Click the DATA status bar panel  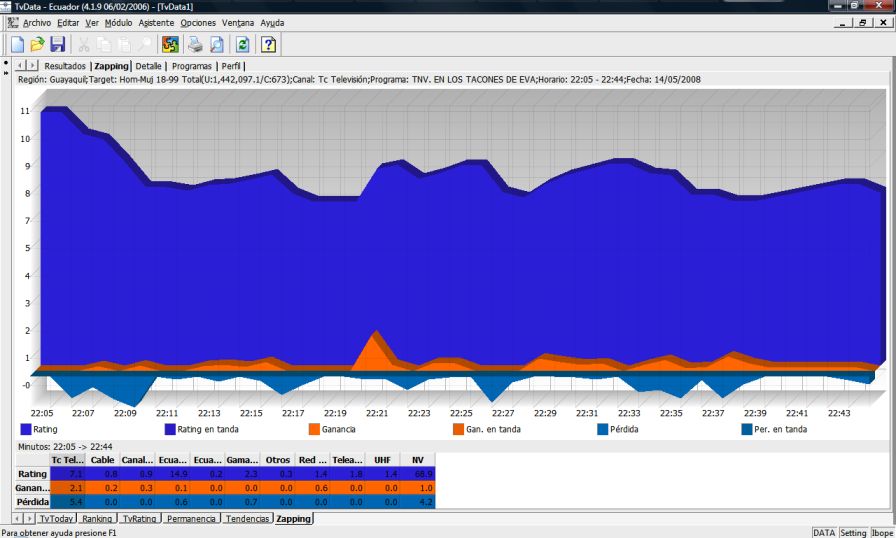click(824, 532)
